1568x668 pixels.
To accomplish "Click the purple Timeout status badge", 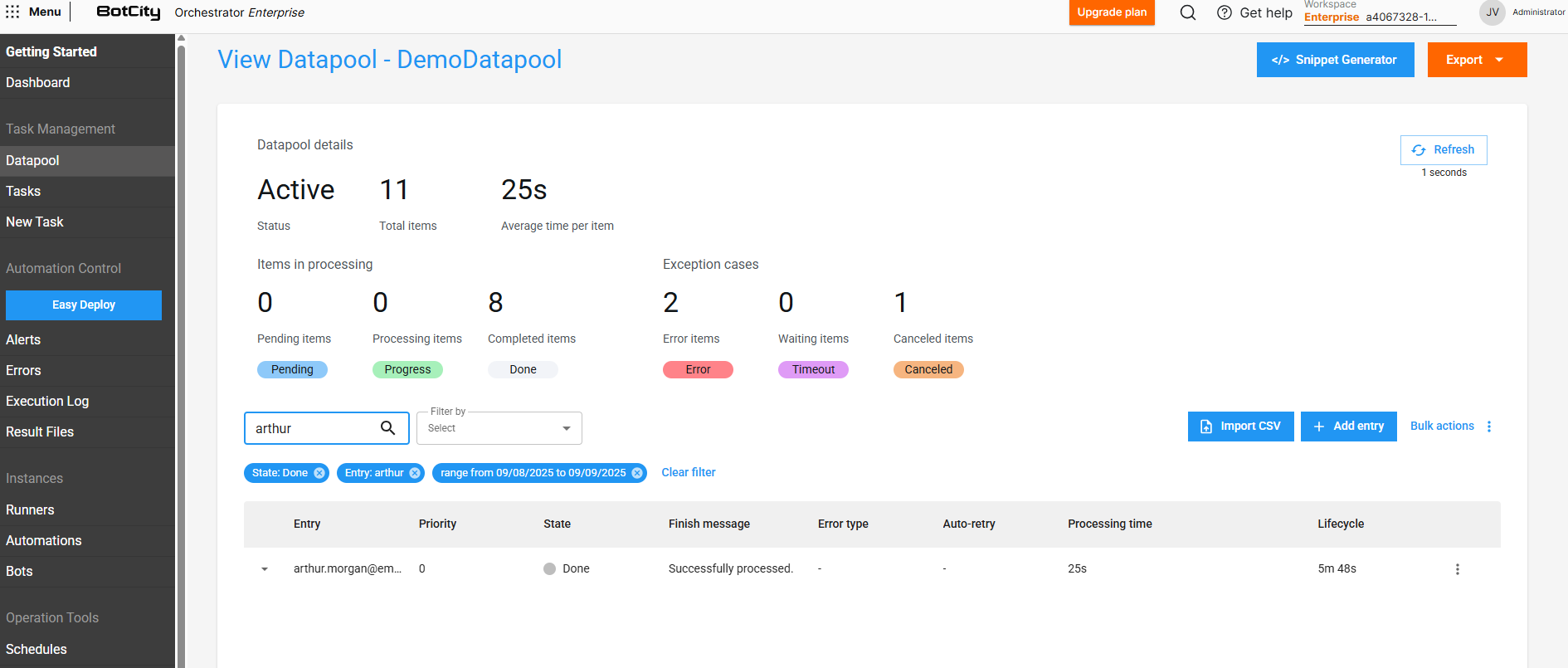I will click(x=813, y=369).
